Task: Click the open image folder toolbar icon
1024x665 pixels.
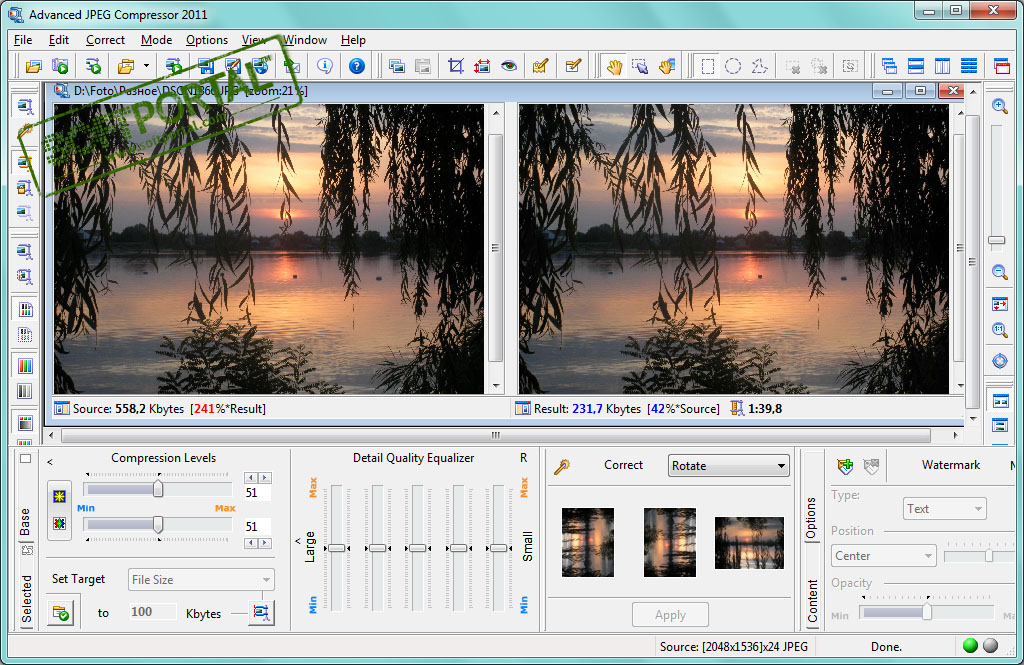Action: pyautogui.click(x=33, y=66)
